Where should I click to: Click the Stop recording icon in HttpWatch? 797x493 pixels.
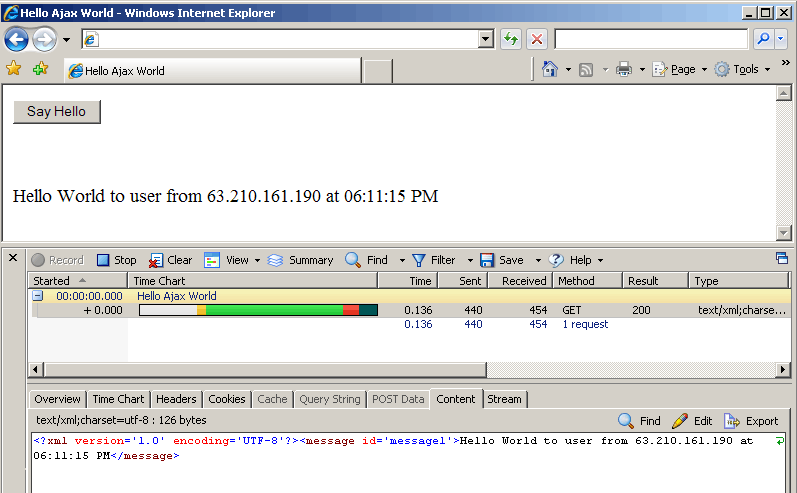pos(103,260)
